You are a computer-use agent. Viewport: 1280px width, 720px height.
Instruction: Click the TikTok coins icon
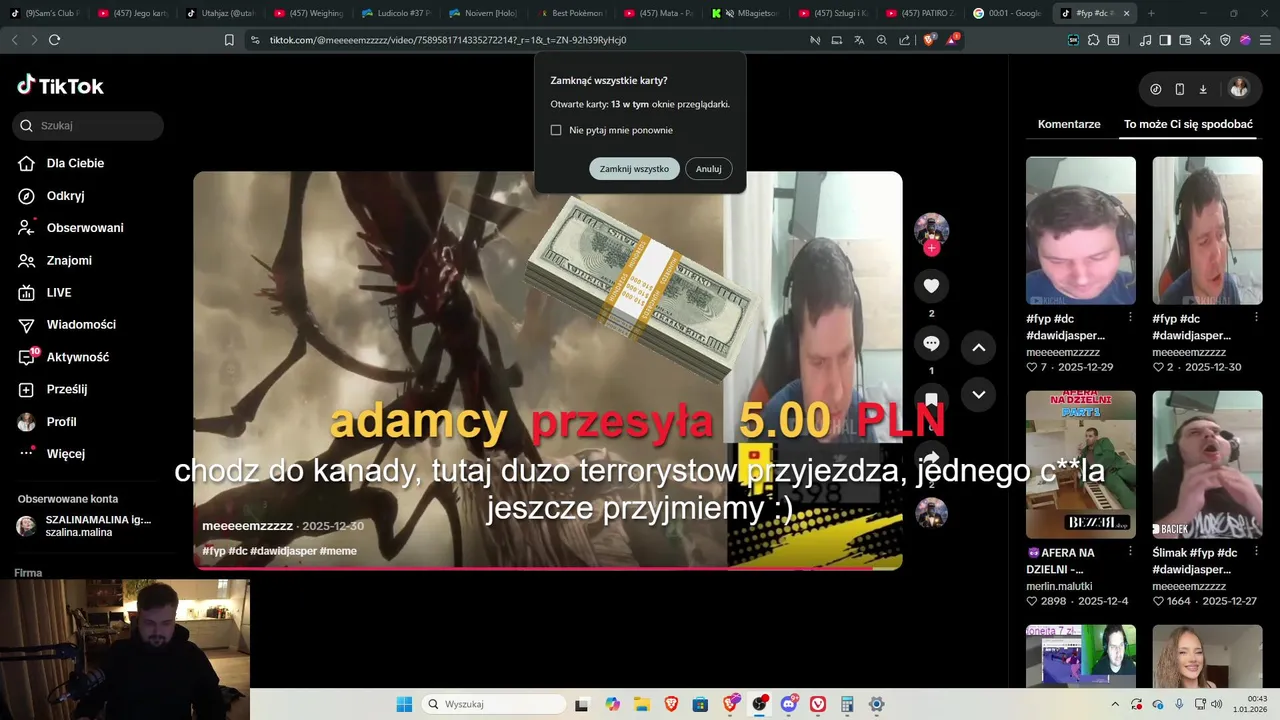(x=1156, y=89)
